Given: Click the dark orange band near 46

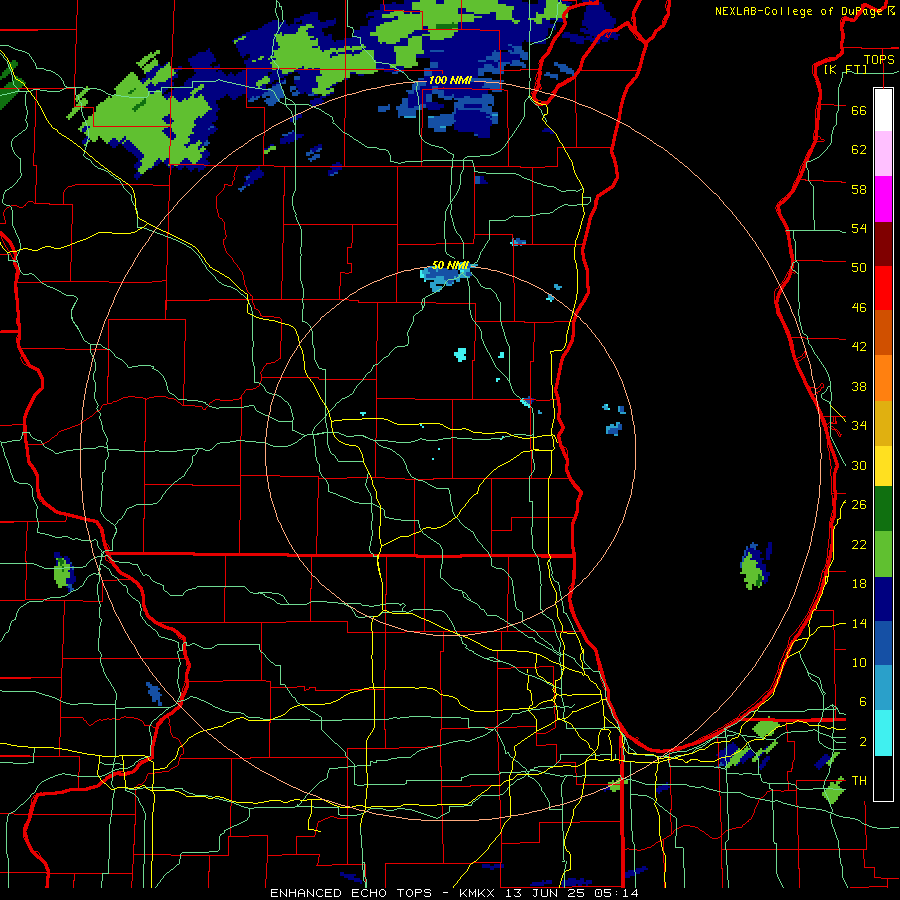Looking at the screenshot, I should 883,332.
